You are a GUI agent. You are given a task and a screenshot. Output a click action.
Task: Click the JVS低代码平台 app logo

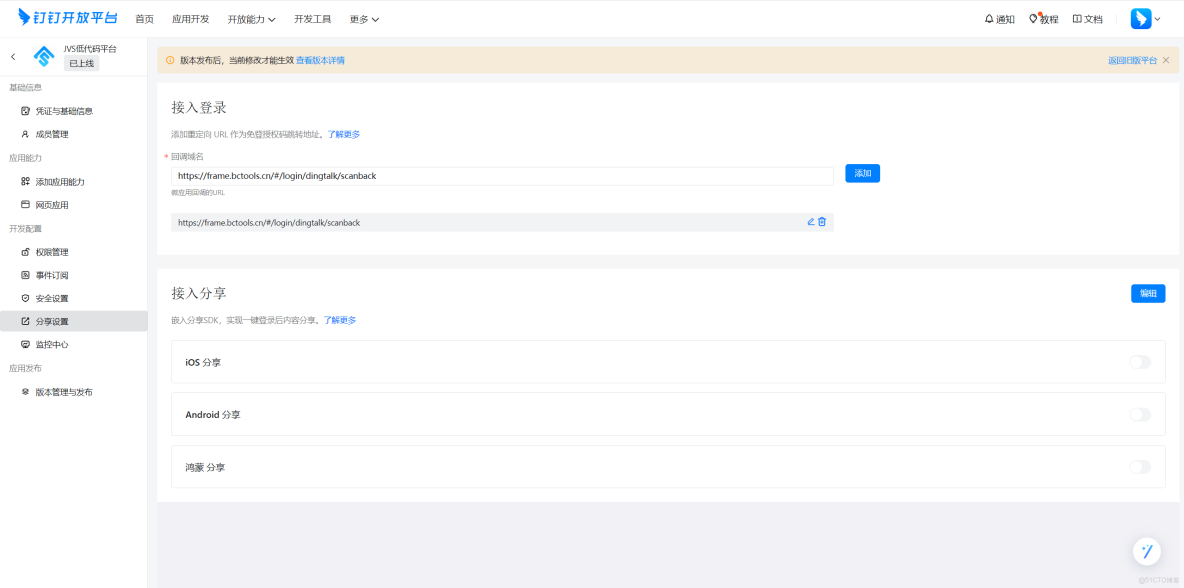tap(45, 57)
